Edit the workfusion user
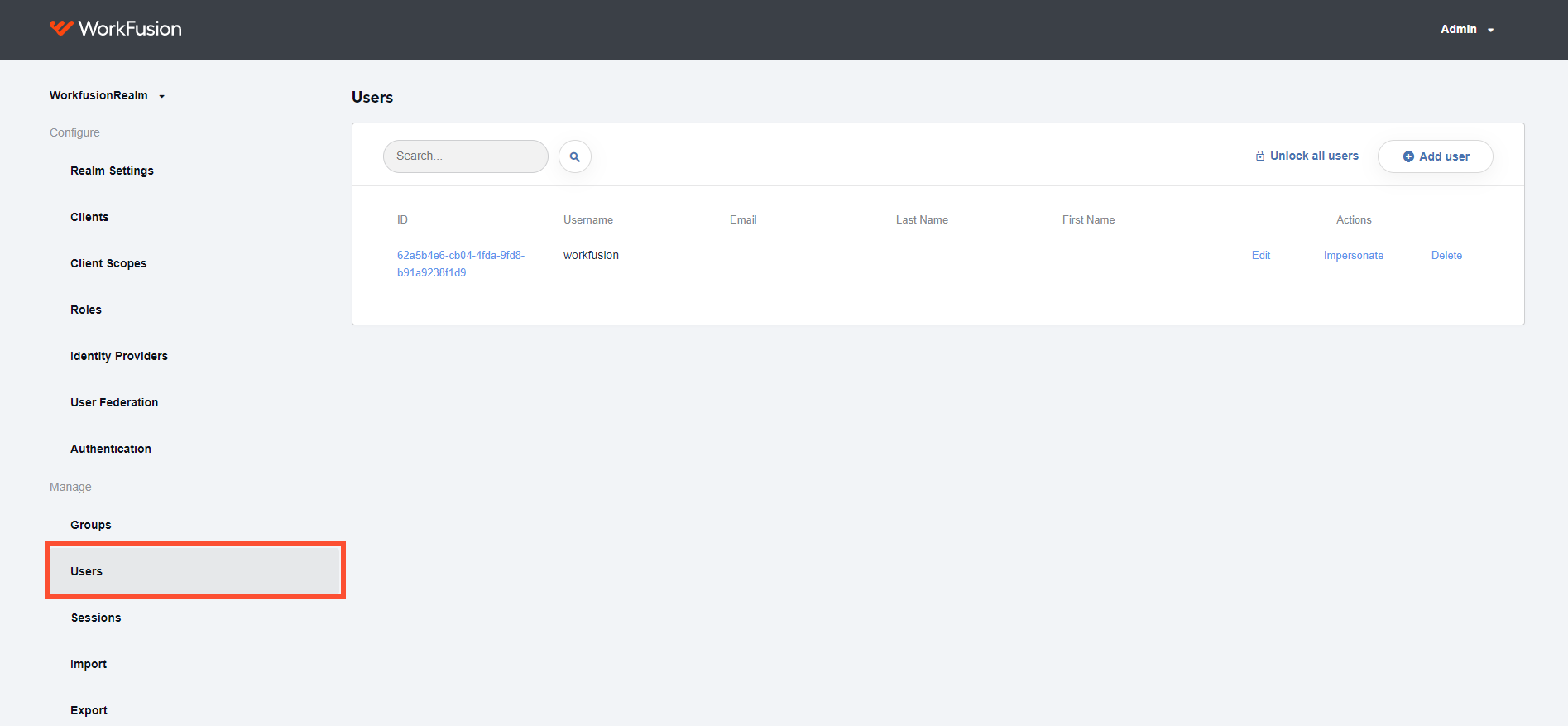Screen dimensions: 1568x726 coord(1261,256)
